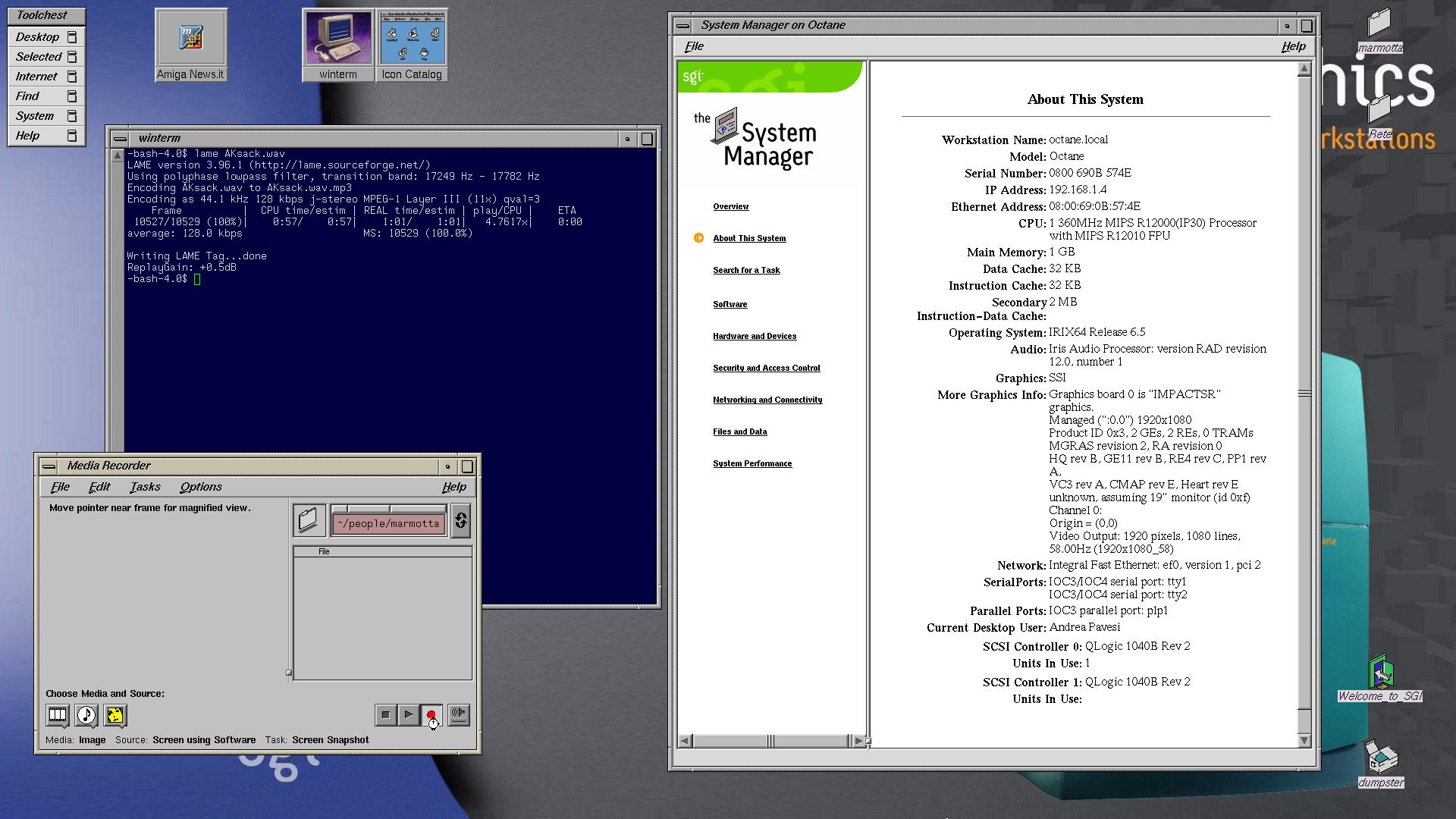Select the dumpster trash icon
This screenshot has width=1456, height=819.
[1381, 764]
